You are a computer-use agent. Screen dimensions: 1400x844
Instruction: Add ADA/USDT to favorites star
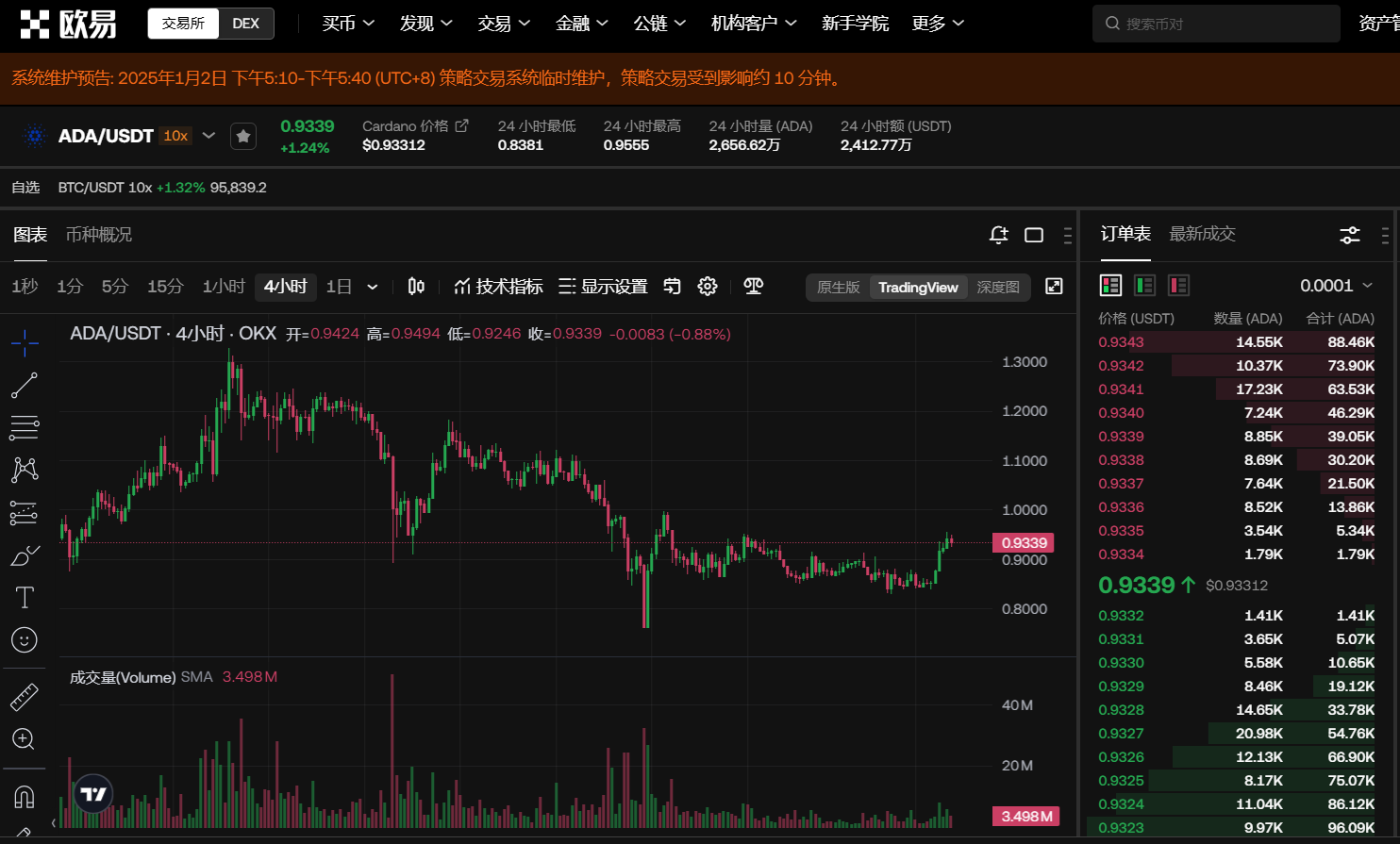click(x=243, y=136)
